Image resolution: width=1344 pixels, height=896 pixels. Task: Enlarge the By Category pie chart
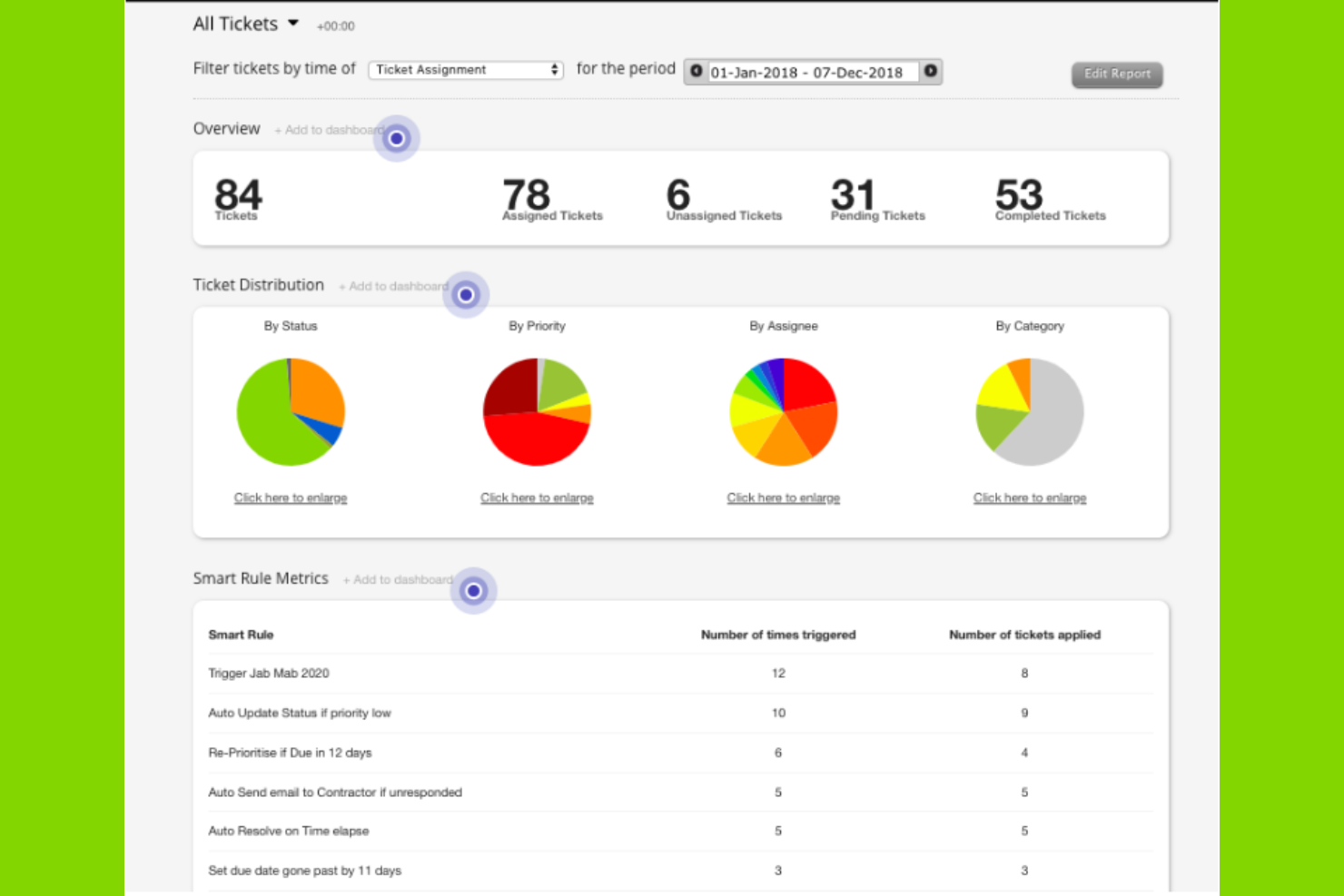[1029, 497]
